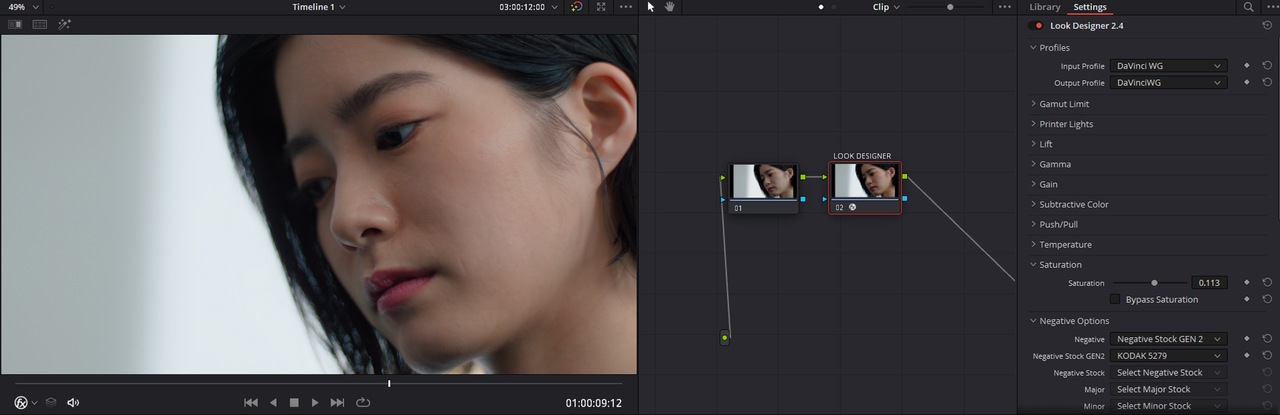Select the arrow pointer tool in node editor

(651, 7)
